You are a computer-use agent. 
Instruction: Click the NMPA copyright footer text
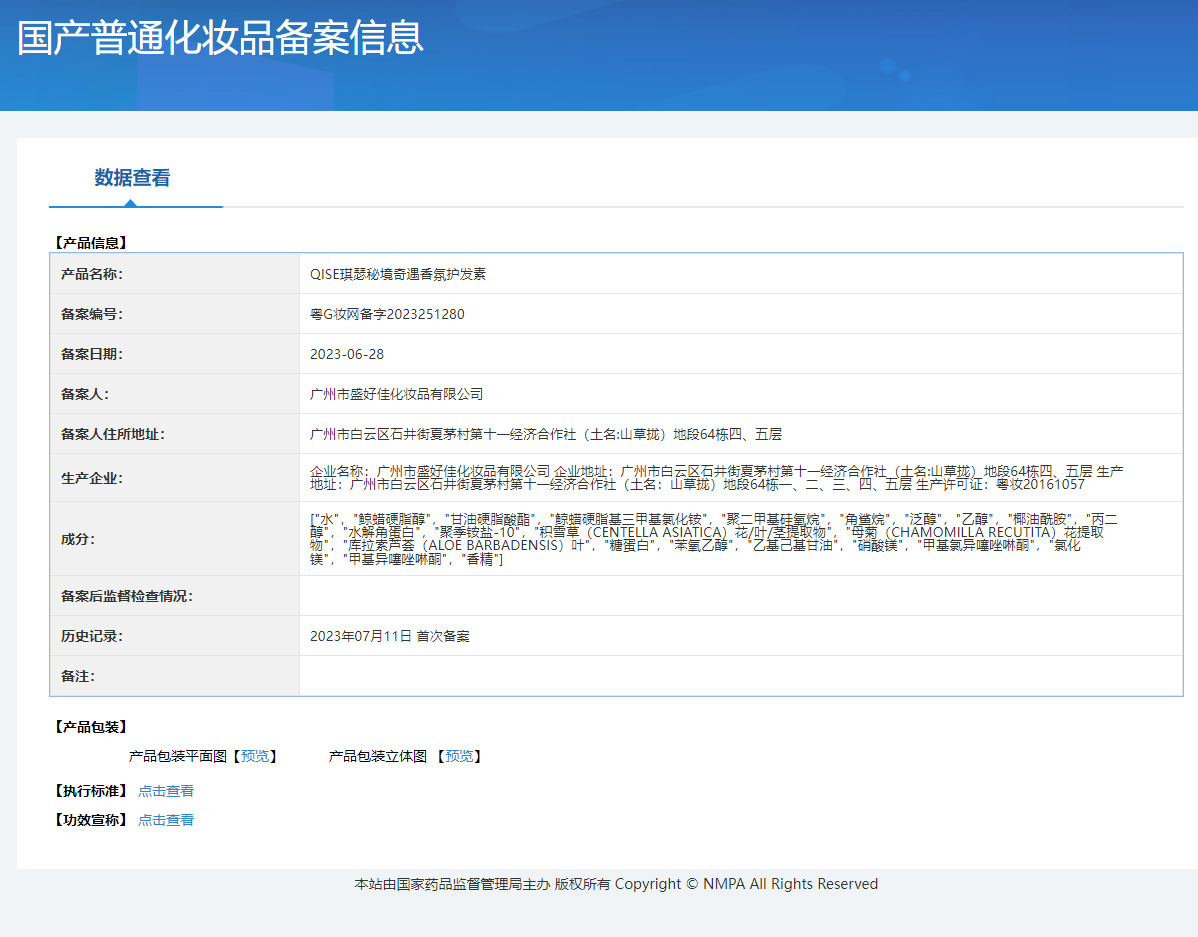click(616, 884)
